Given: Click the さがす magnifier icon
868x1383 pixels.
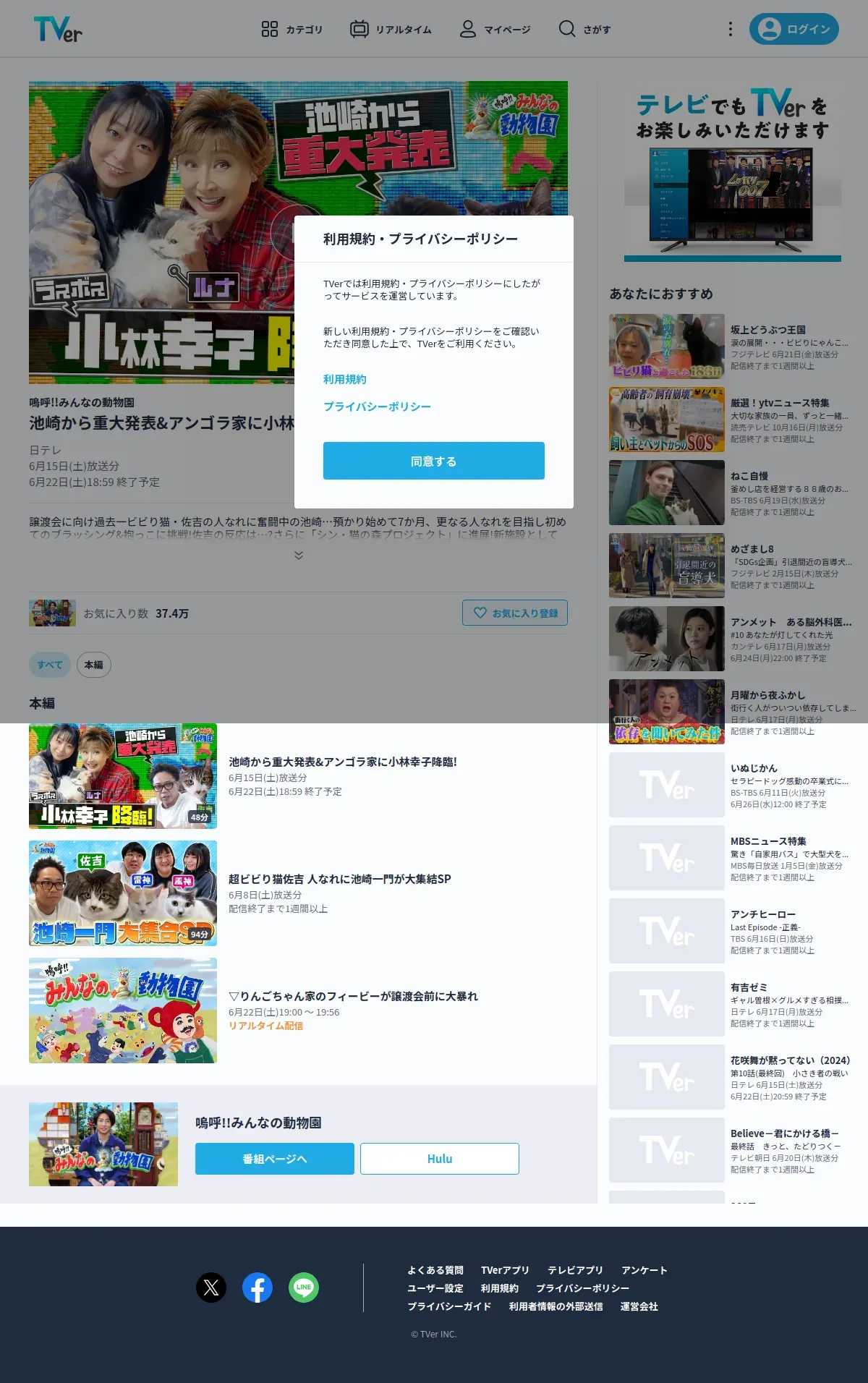Looking at the screenshot, I should (567, 29).
